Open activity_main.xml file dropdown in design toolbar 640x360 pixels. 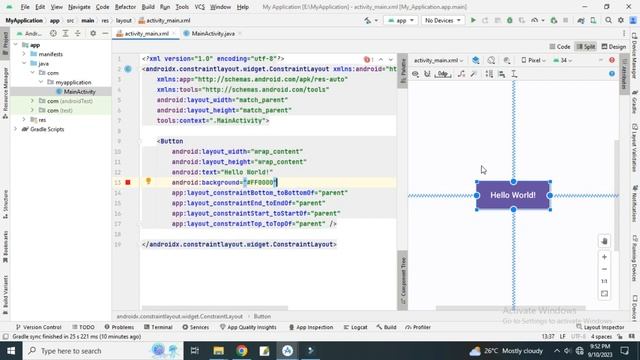coord(438,60)
